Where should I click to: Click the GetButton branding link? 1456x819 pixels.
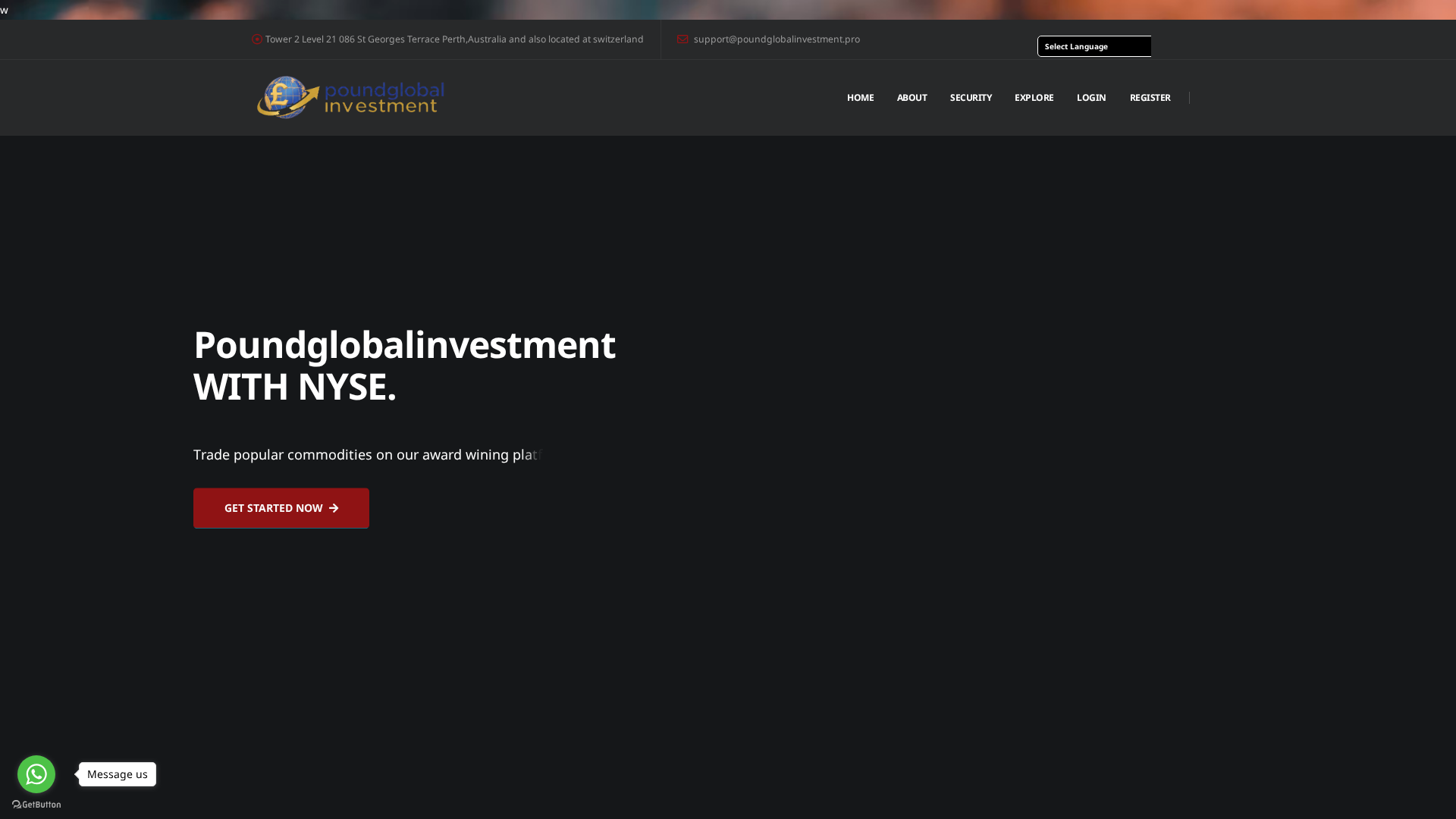tap(36, 805)
